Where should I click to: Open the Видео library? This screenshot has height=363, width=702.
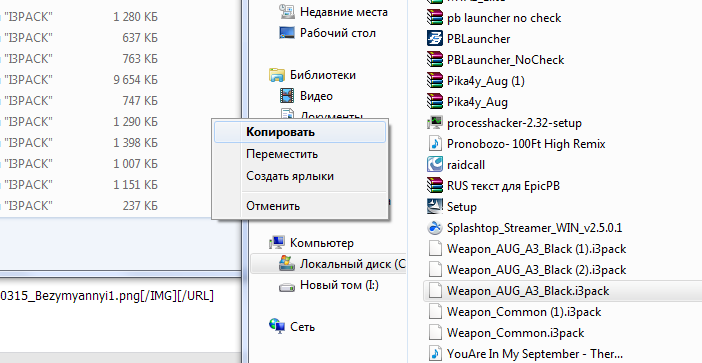point(316,96)
